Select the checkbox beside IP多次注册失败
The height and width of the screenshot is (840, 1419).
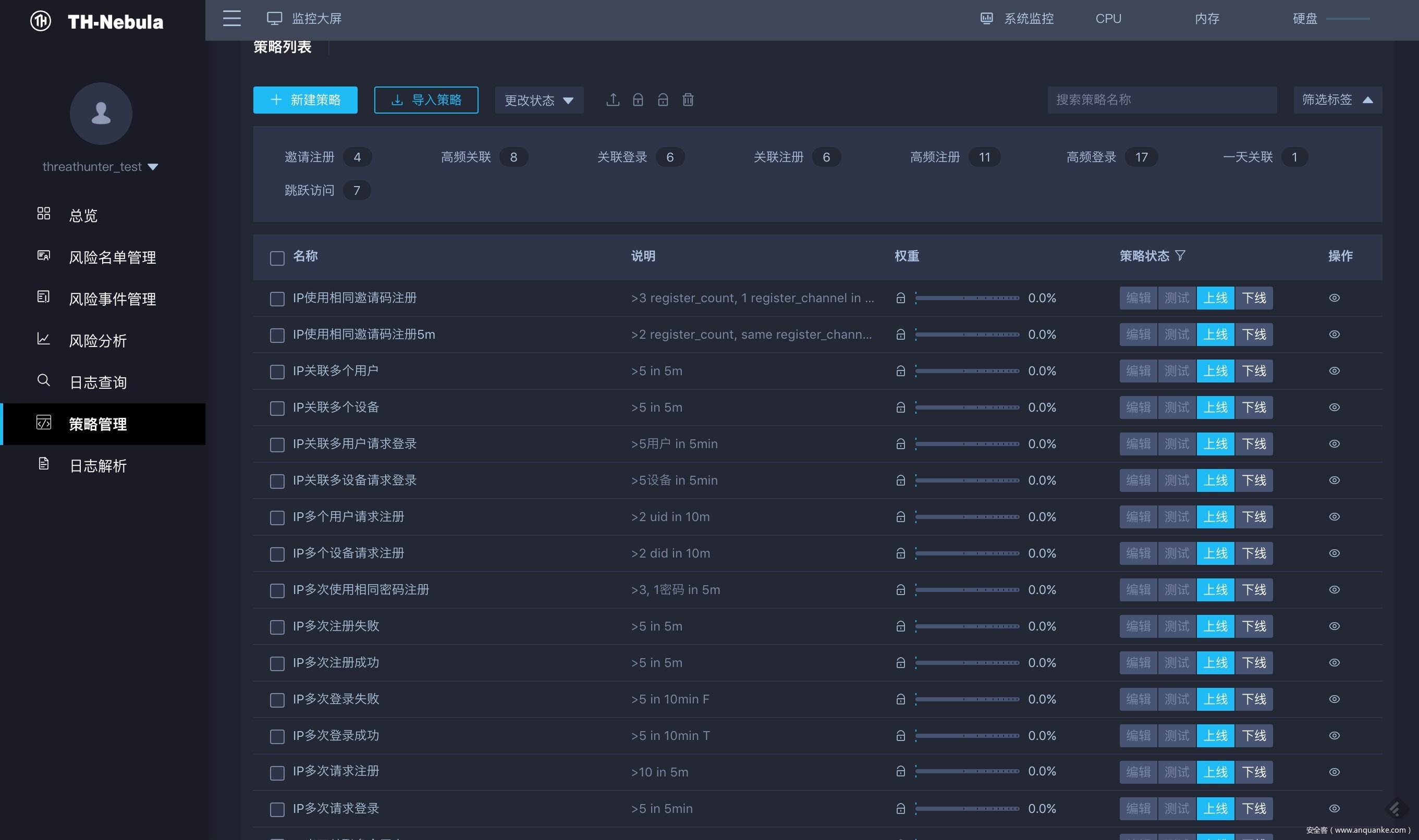(277, 627)
